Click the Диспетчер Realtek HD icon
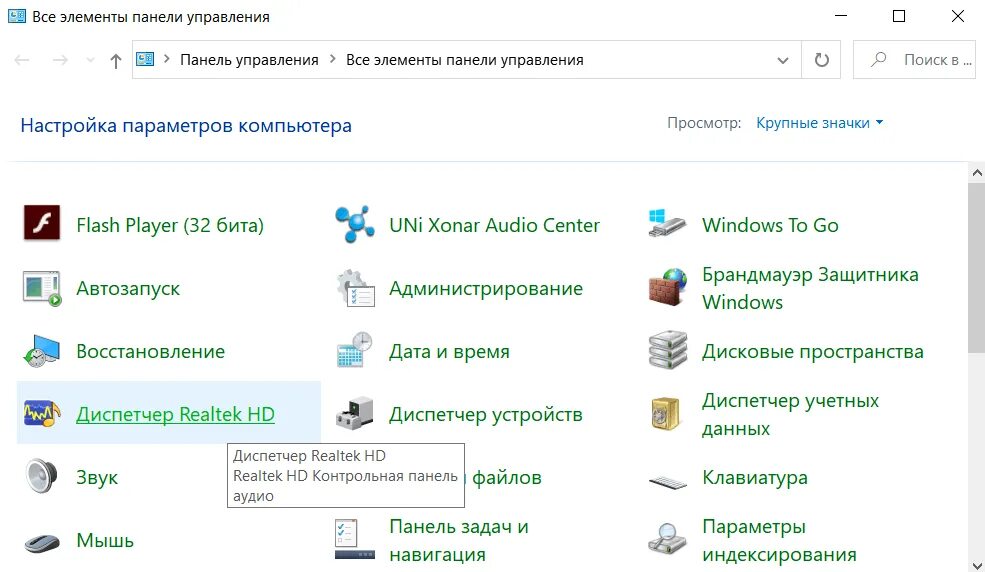This screenshot has width=985, height=572. [41, 414]
